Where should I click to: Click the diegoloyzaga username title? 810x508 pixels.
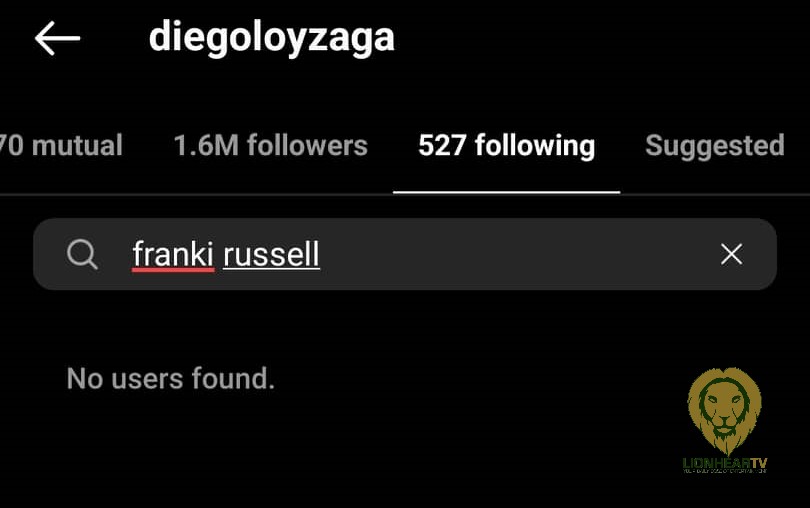pos(272,37)
